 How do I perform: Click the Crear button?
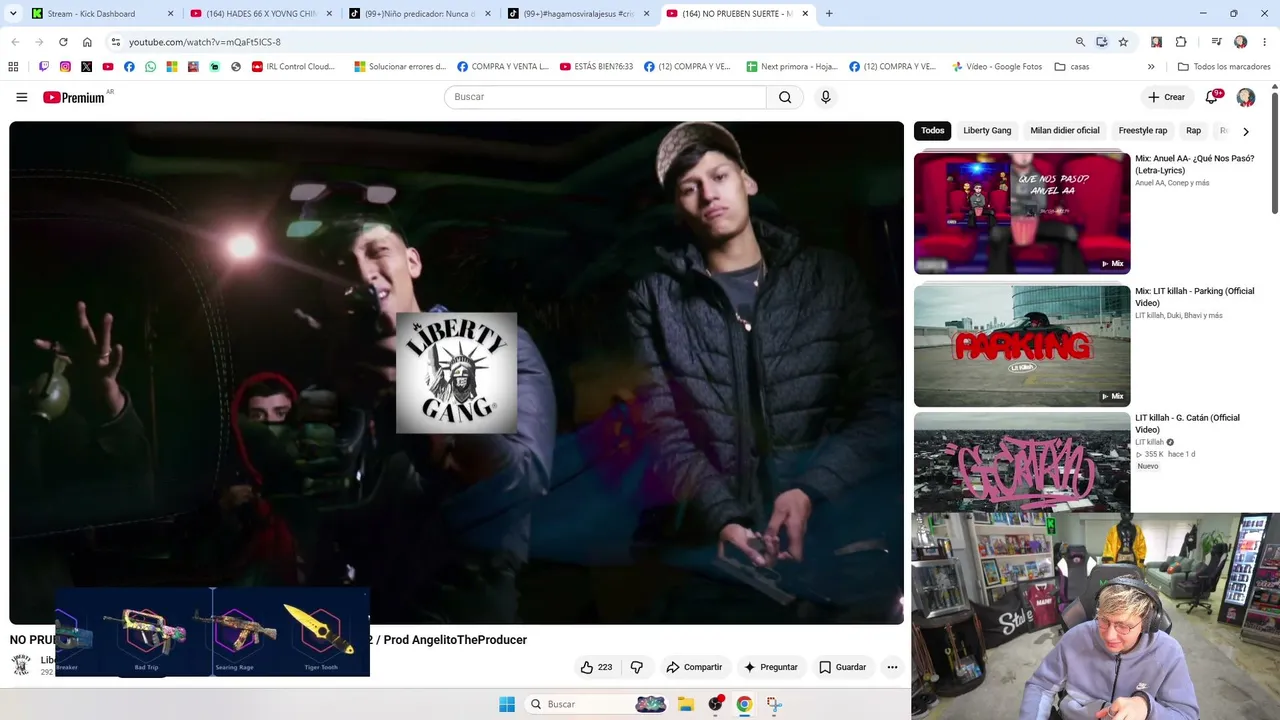point(1167,97)
